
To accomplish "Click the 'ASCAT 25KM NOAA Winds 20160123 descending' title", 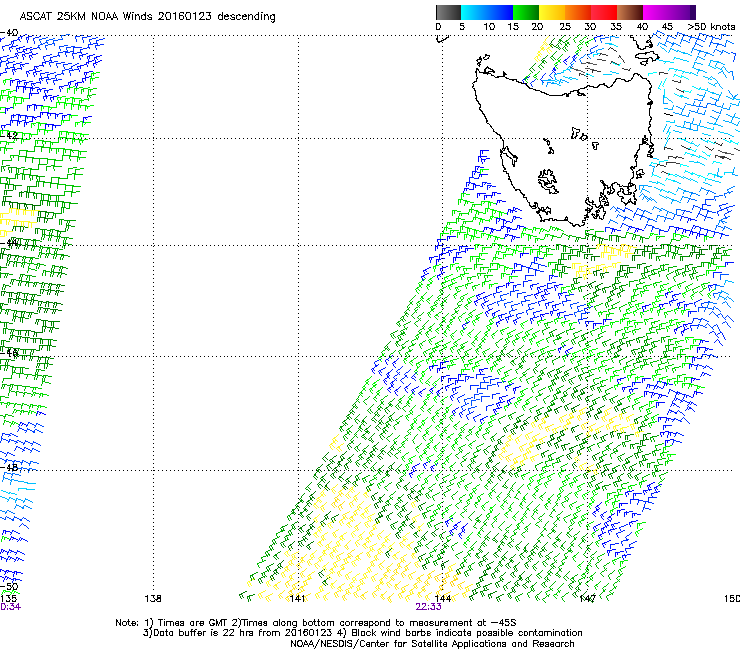I will click(147, 16).
